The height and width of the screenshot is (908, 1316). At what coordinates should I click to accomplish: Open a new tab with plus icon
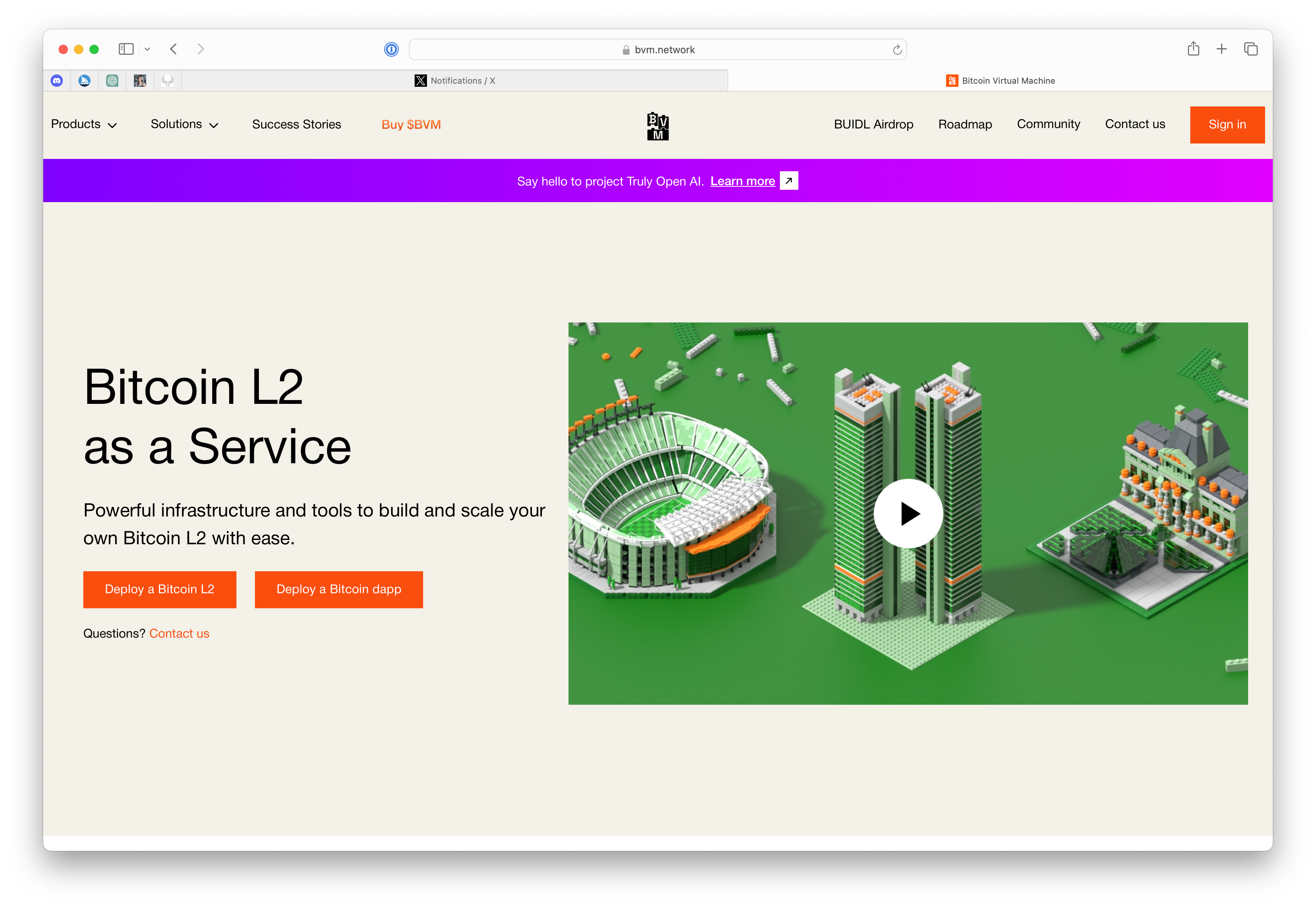pyautogui.click(x=1222, y=49)
